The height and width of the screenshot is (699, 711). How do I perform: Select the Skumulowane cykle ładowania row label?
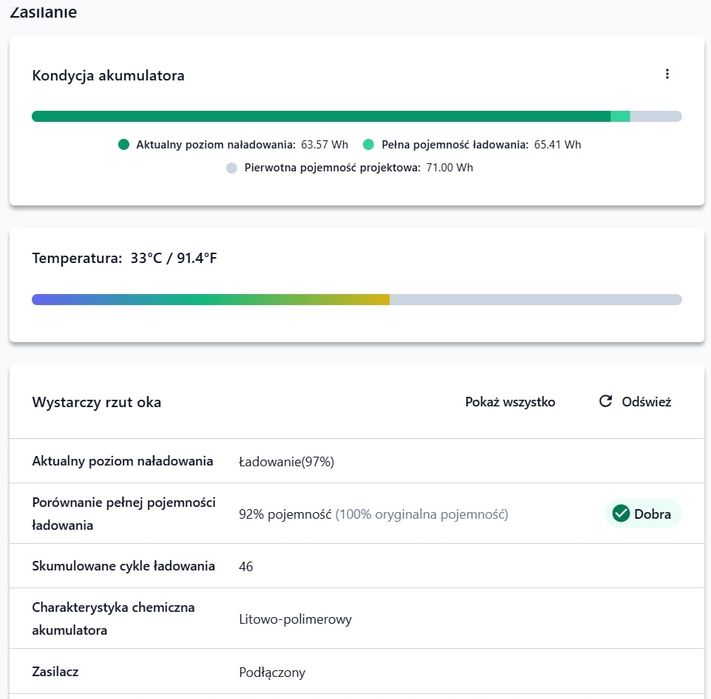click(123, 566)
